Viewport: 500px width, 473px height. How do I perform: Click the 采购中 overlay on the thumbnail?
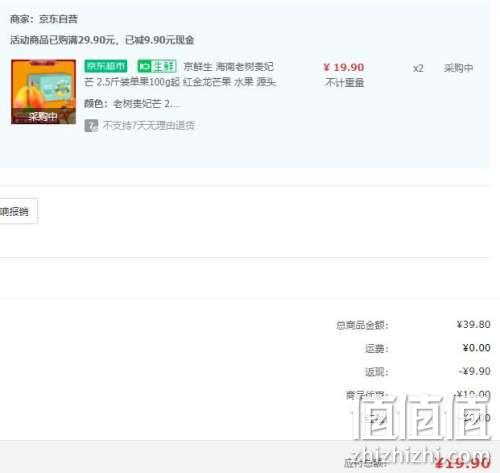pos(43,117)
